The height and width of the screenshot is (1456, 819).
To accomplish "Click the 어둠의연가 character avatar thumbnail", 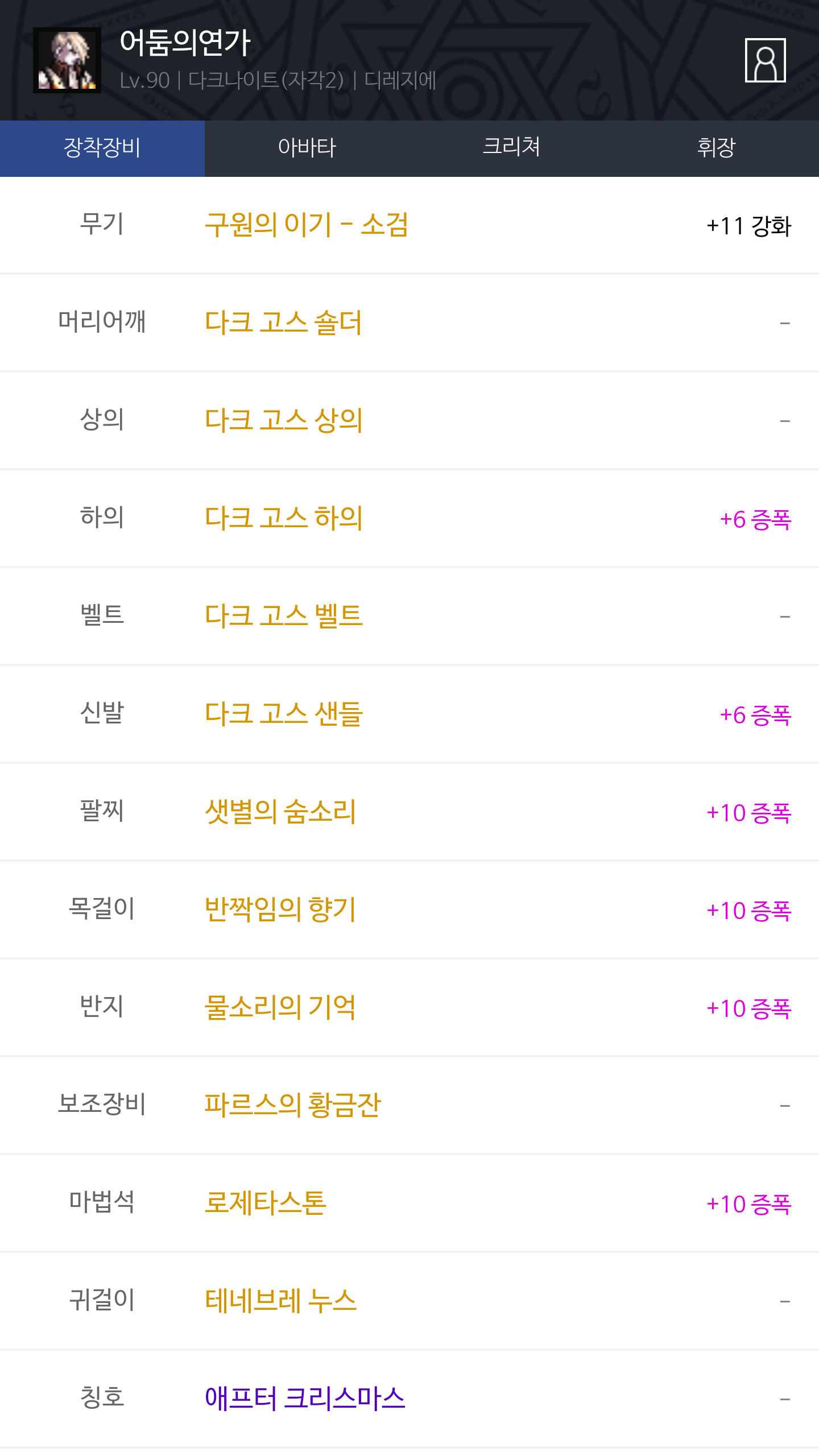I will 67,60.
